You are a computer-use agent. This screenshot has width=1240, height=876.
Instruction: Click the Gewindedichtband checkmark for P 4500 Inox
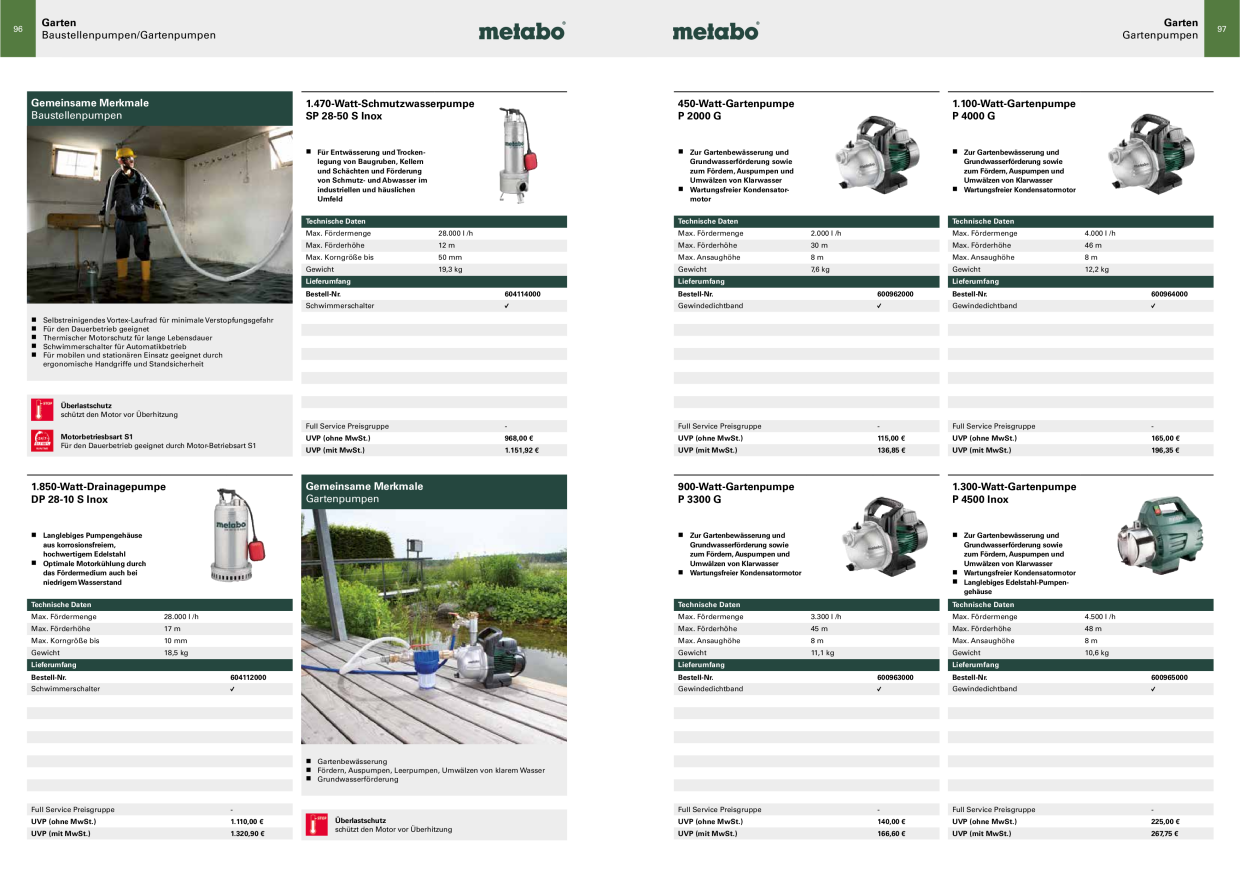coord(1154,689)
